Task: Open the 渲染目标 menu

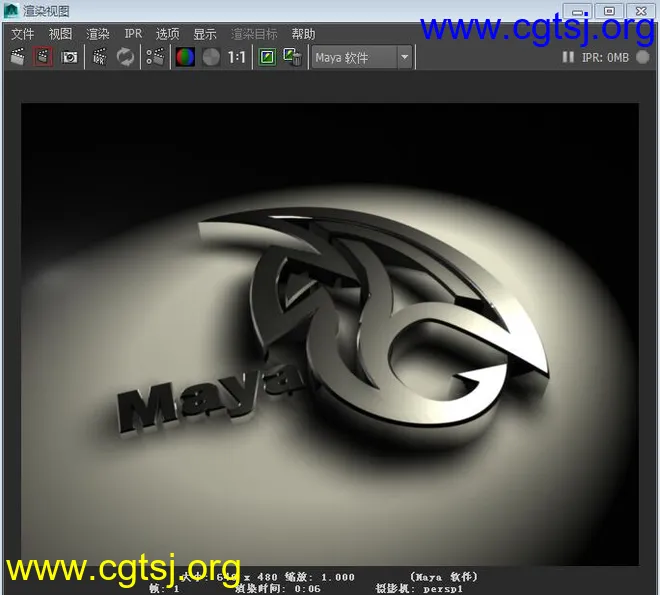Action: tap(254, 34)
